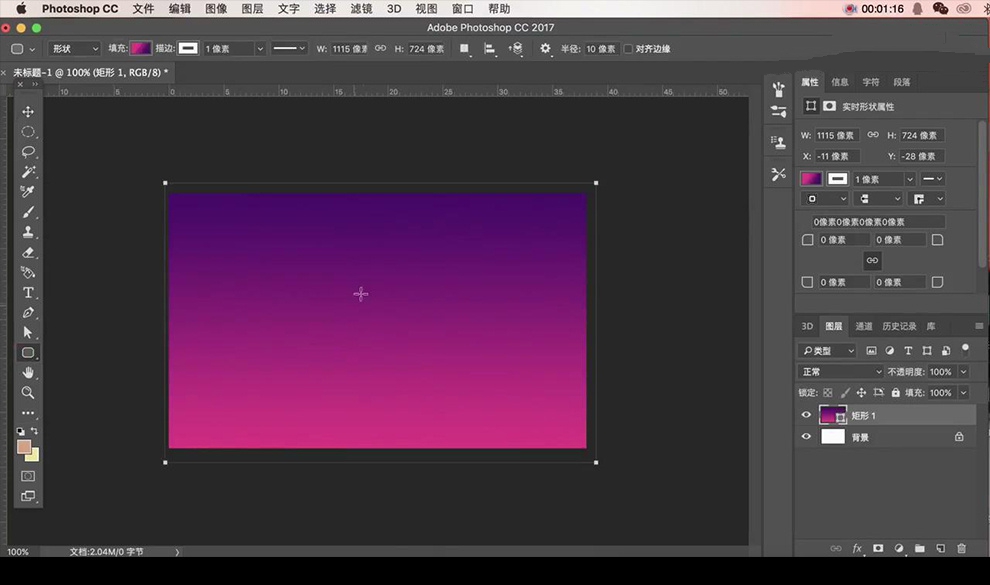Open the 滤镜 menu
The image size is (990, 585).
(361, 9)
